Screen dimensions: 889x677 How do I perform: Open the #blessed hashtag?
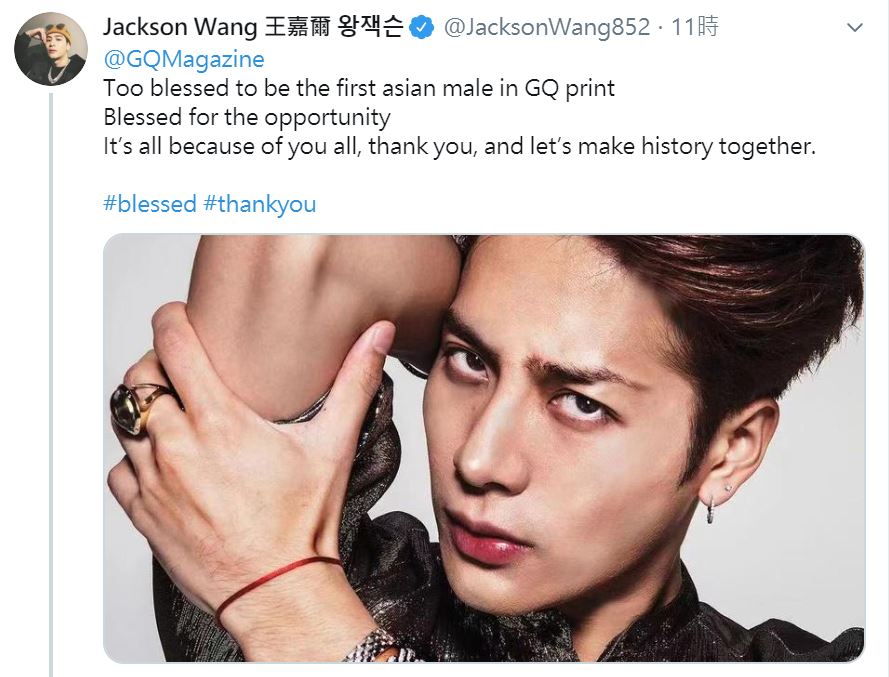pyautogui.click(x=150, y=204)
